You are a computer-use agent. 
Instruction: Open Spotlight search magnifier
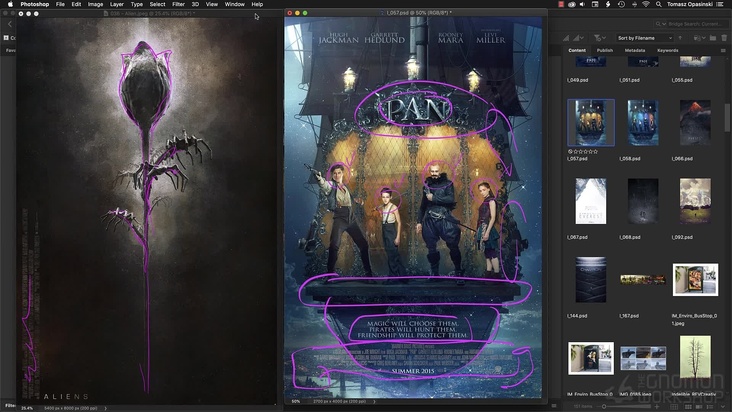click(659, 4)
